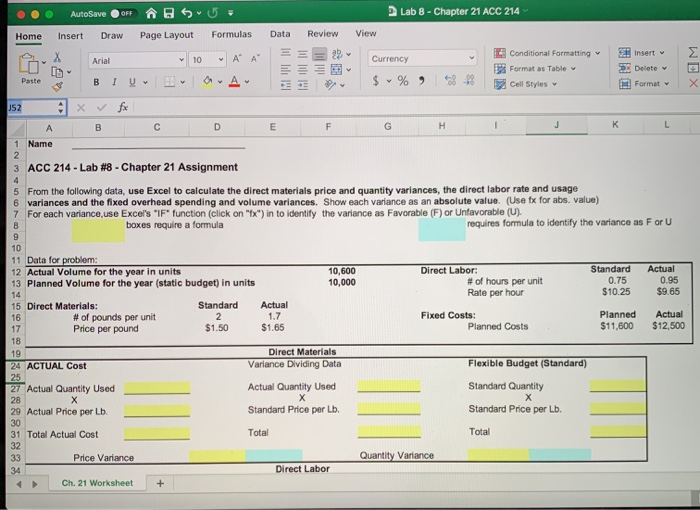Add a new sheet with plus button

(160, 483)
